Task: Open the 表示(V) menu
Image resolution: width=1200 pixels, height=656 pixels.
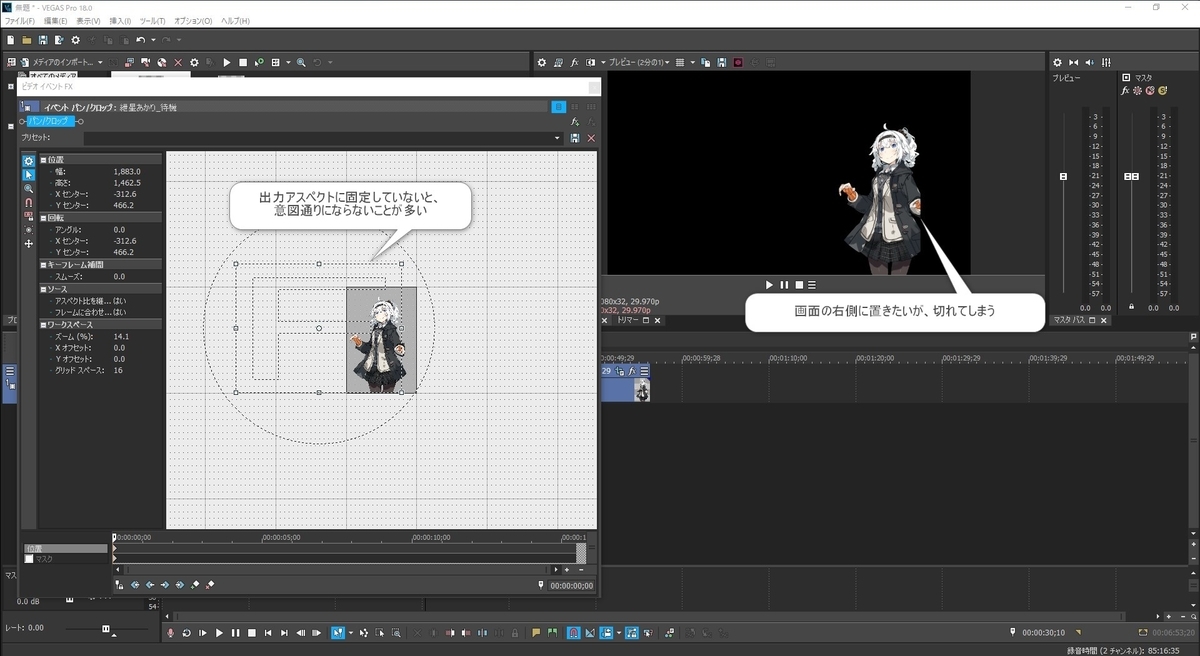Action: [89, 21]
